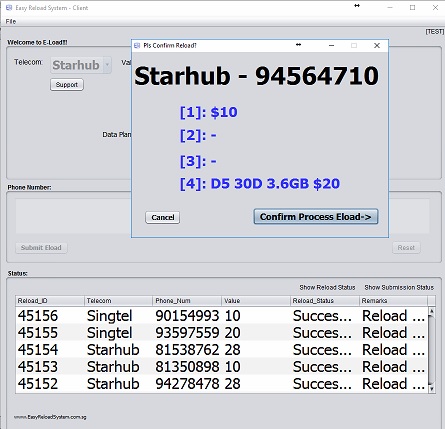The width and height of the screenshot is (445, 429).
Task: Click phone number 94278478
Action: coord(187,384)
